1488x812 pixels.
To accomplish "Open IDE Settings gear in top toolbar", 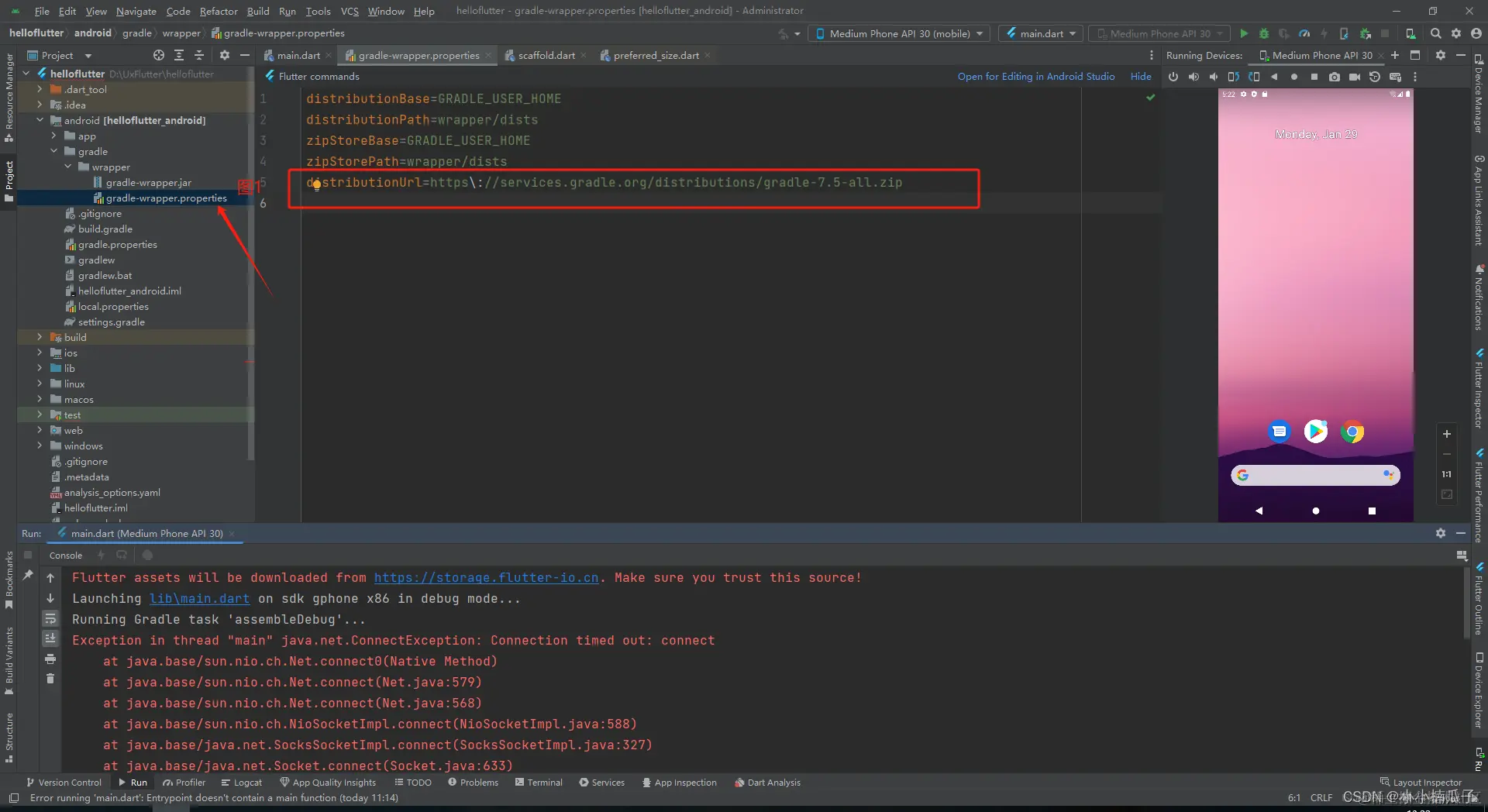I will pos(1457,33).
